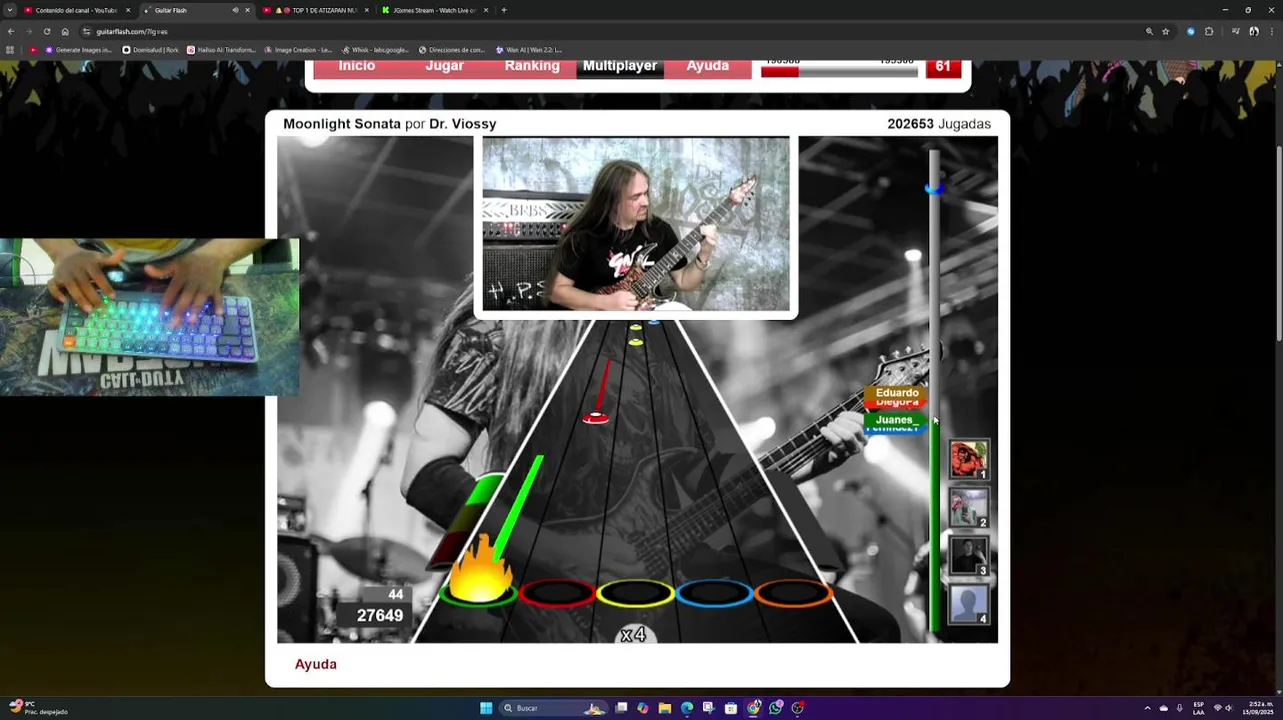Expand the tab search dropdown
Viewport: 1283px width, 720px height.
(x=10, y=10)
